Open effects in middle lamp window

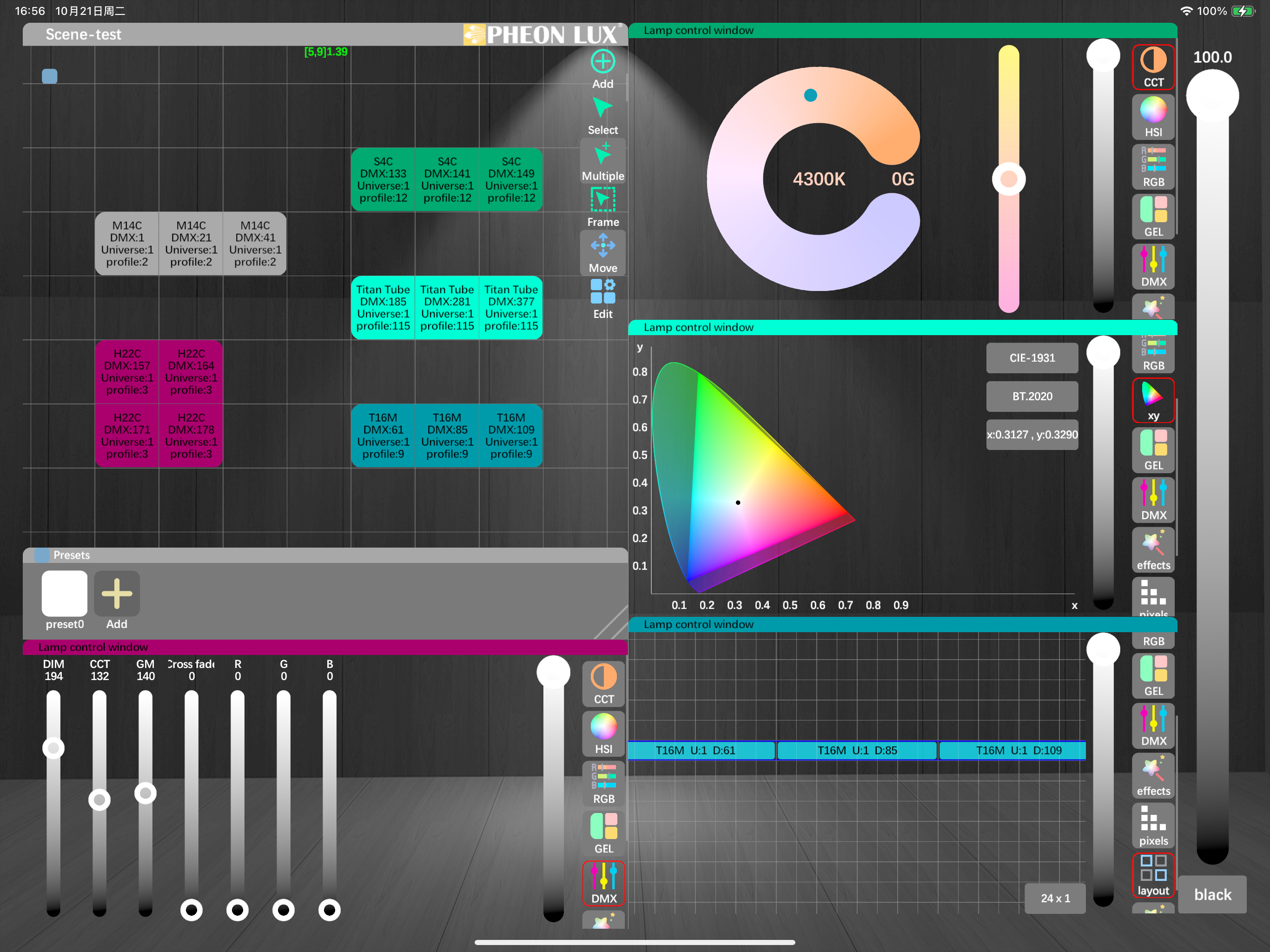pos(1153,551)
